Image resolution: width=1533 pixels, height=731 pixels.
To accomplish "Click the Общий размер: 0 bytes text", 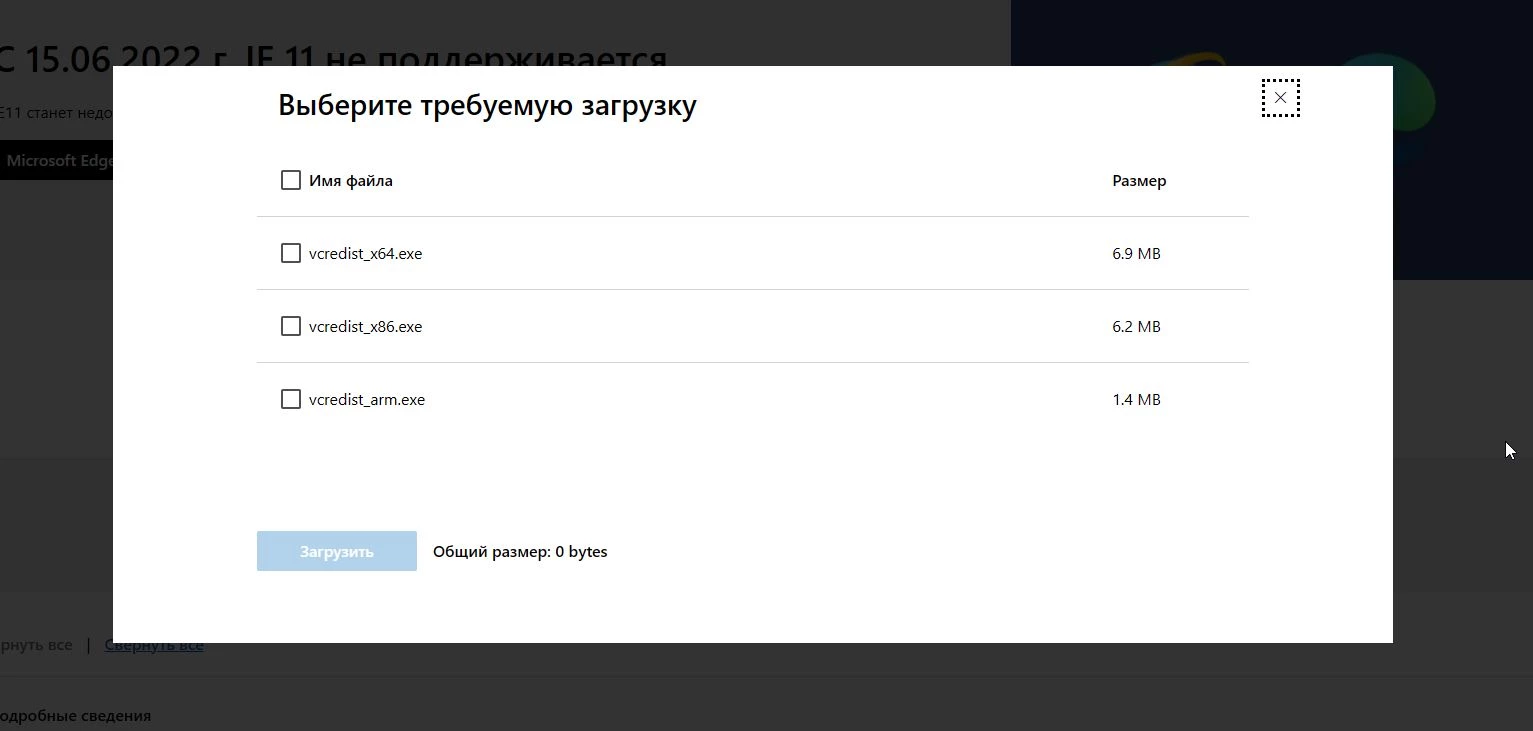I will pos(520,552).
